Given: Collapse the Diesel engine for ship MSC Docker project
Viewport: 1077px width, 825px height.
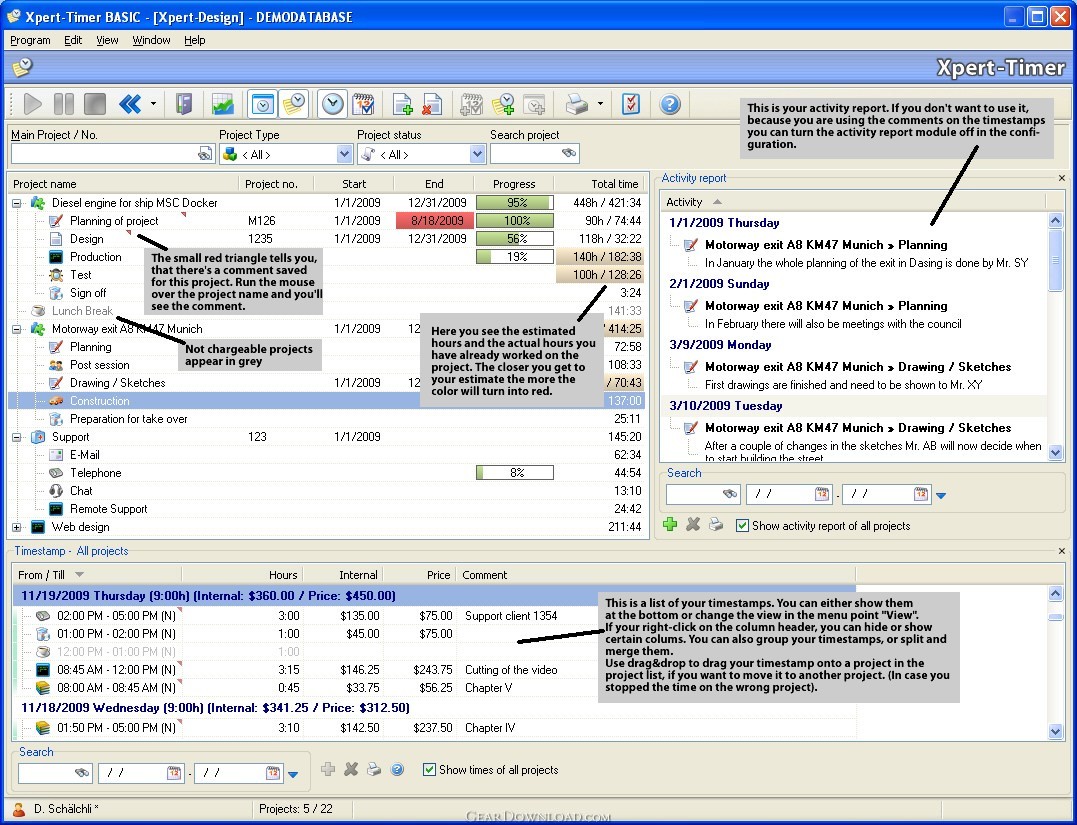Looking at the screenshot, I should pyautogui.click(x=17, y=203).
